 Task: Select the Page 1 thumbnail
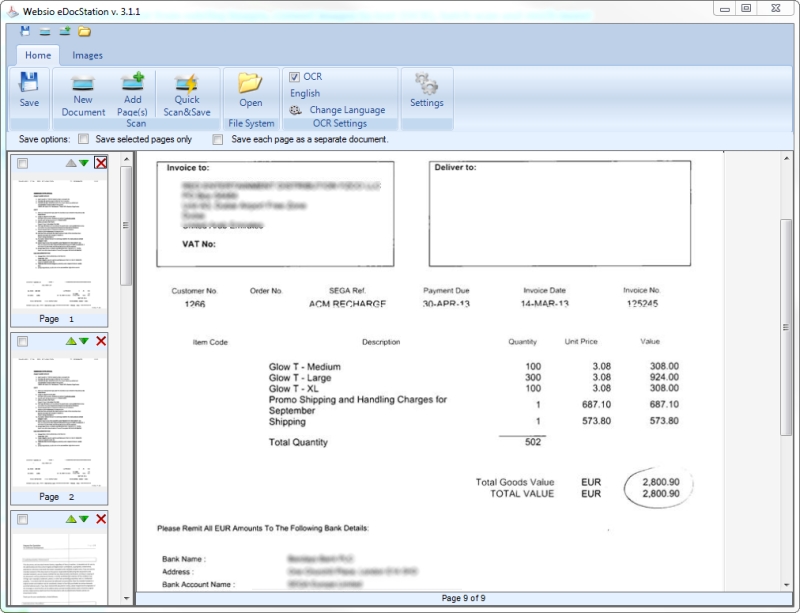pos(59,242)
